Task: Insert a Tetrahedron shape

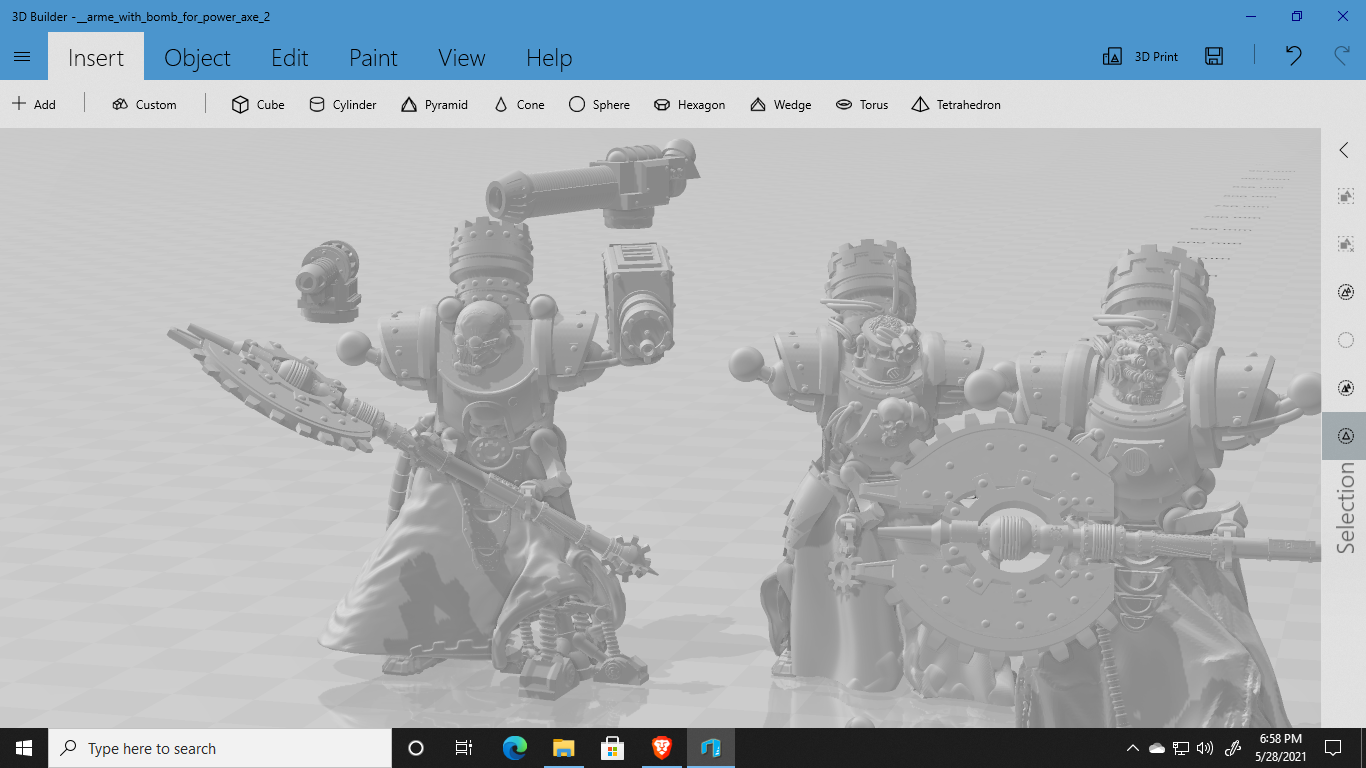Action: point(956,104)
